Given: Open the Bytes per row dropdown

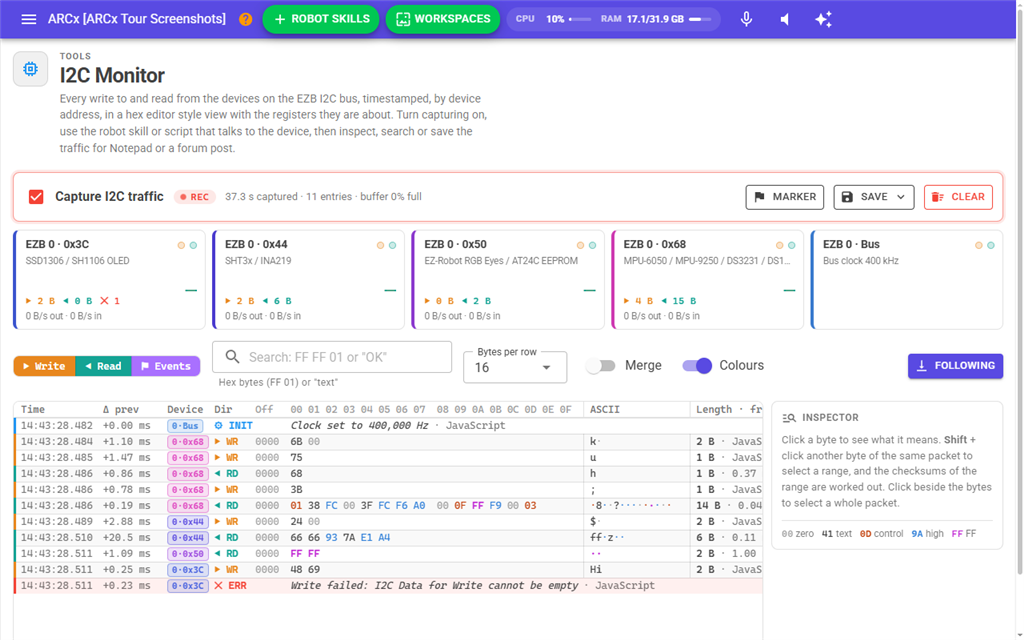Looking at the screenshot, I should click(x=515, y=367).
